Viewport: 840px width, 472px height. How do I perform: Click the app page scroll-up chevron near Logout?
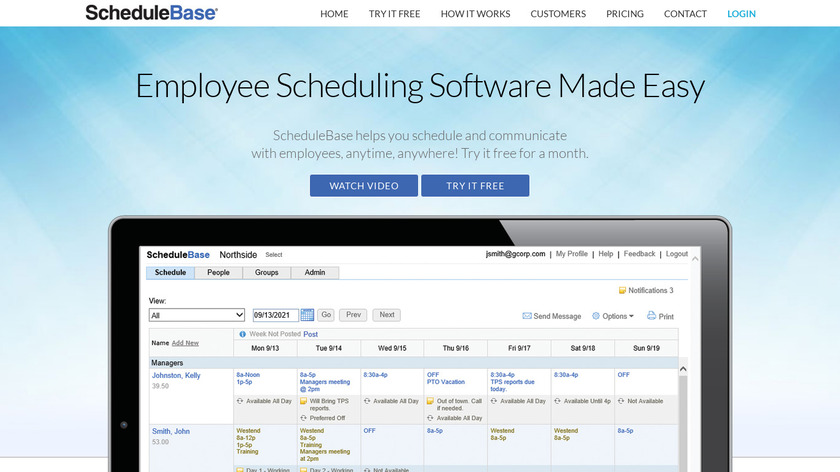click(x=695, y=259)
